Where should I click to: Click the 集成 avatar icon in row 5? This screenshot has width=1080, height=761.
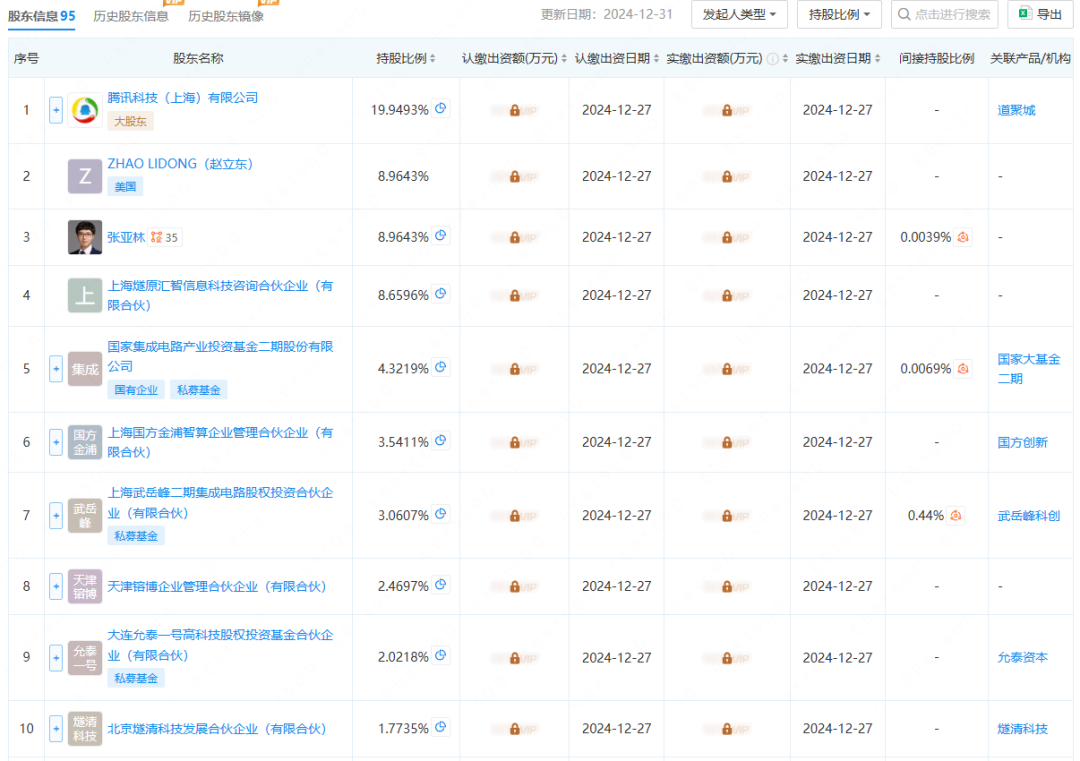click(x=85, y=368)
